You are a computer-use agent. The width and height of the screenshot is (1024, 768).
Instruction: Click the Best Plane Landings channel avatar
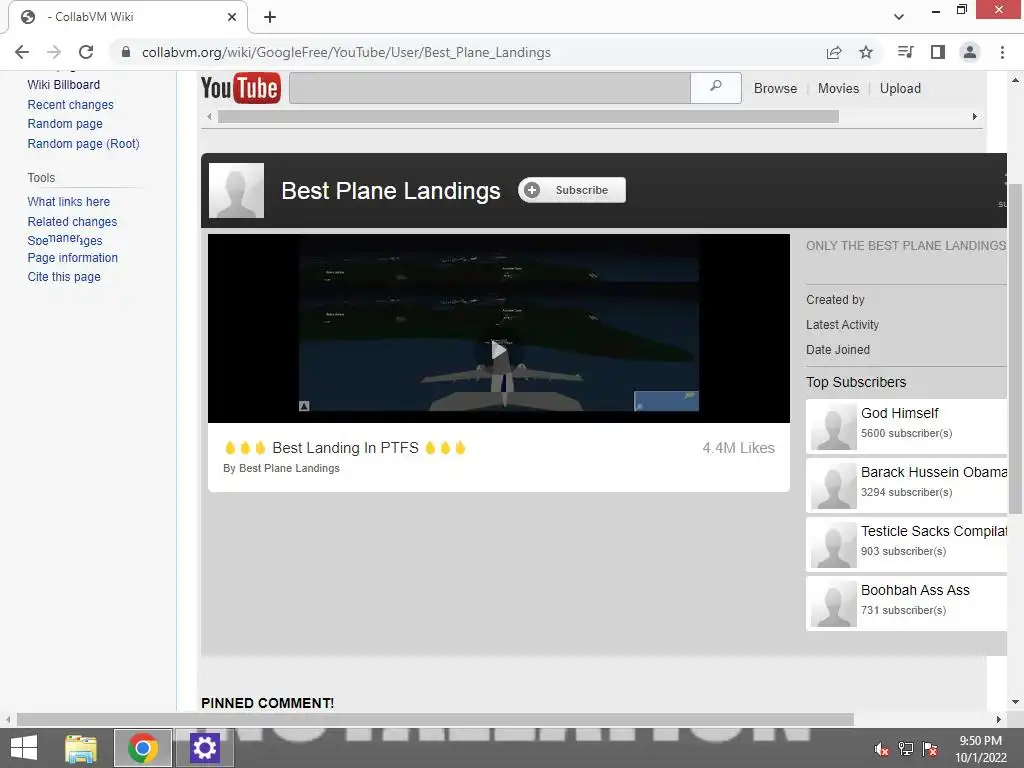point(236,190)
